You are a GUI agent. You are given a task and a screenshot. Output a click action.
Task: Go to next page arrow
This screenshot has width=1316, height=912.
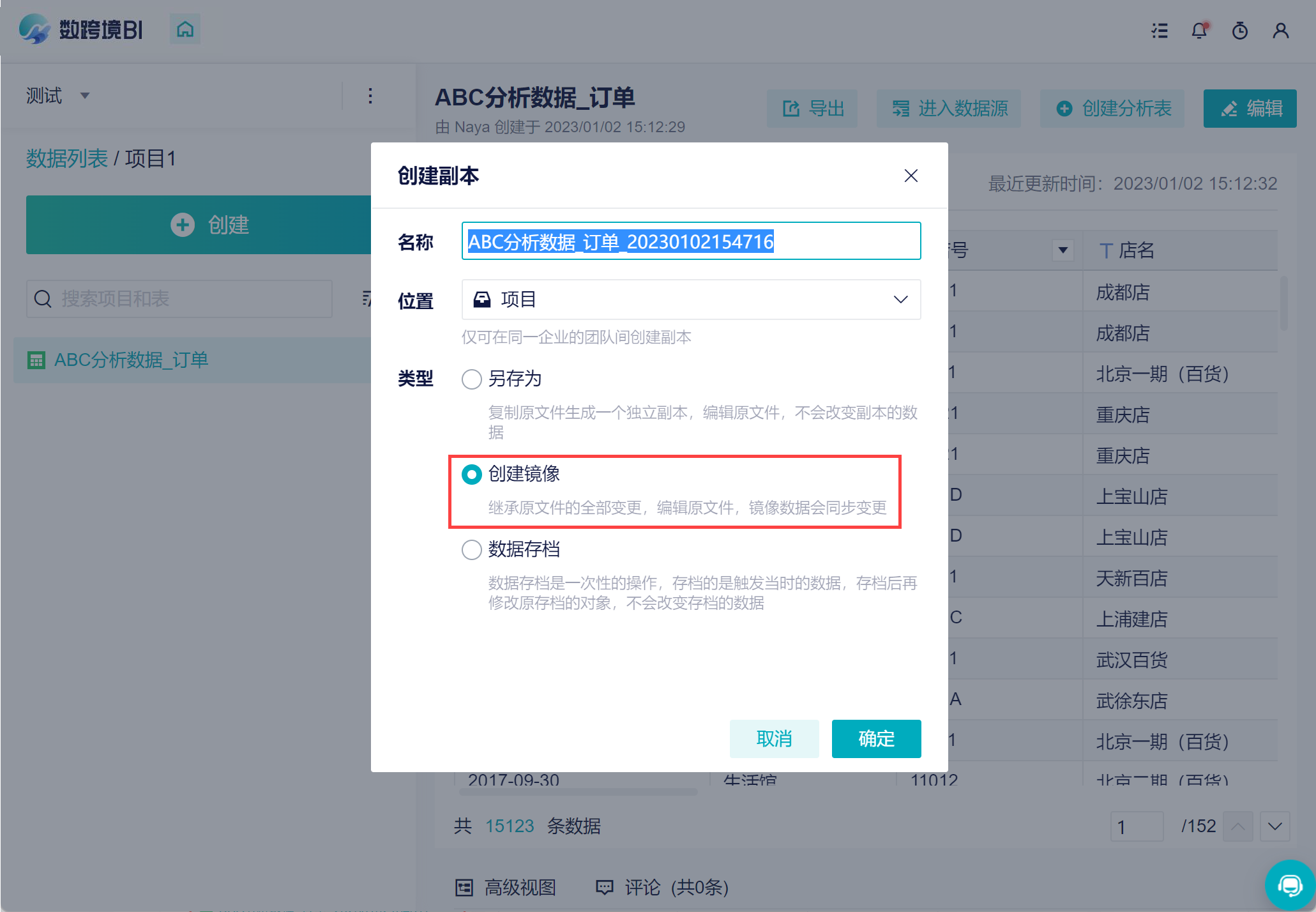1275,826
